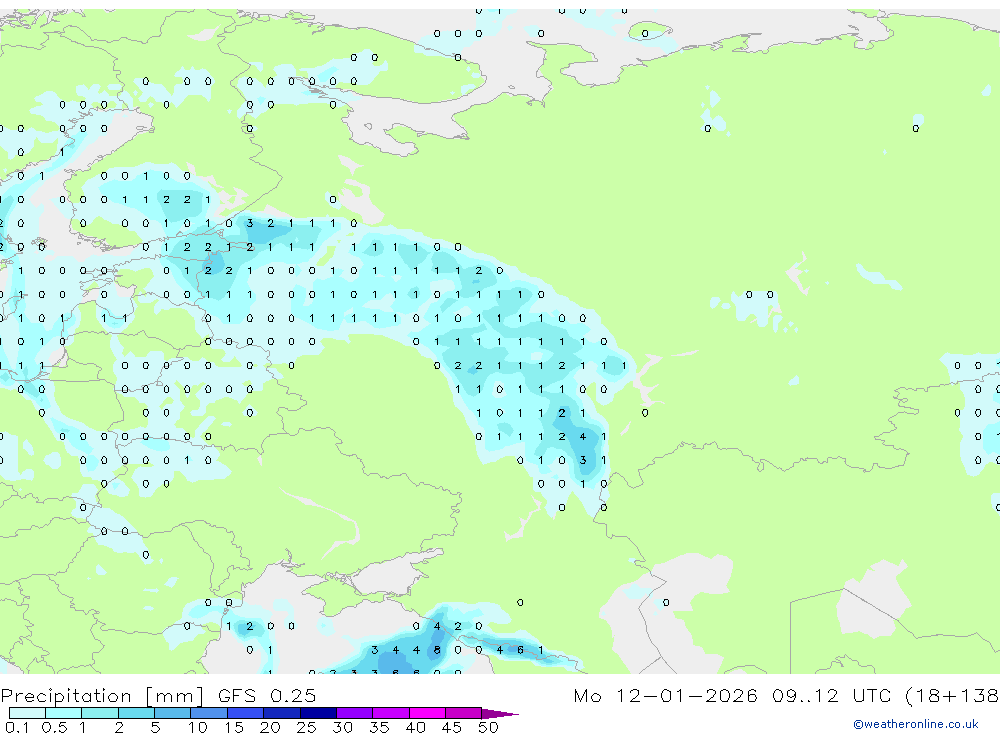Click the legend value label '45'
Screen dimensions: 1000x733
pos(452,727)
